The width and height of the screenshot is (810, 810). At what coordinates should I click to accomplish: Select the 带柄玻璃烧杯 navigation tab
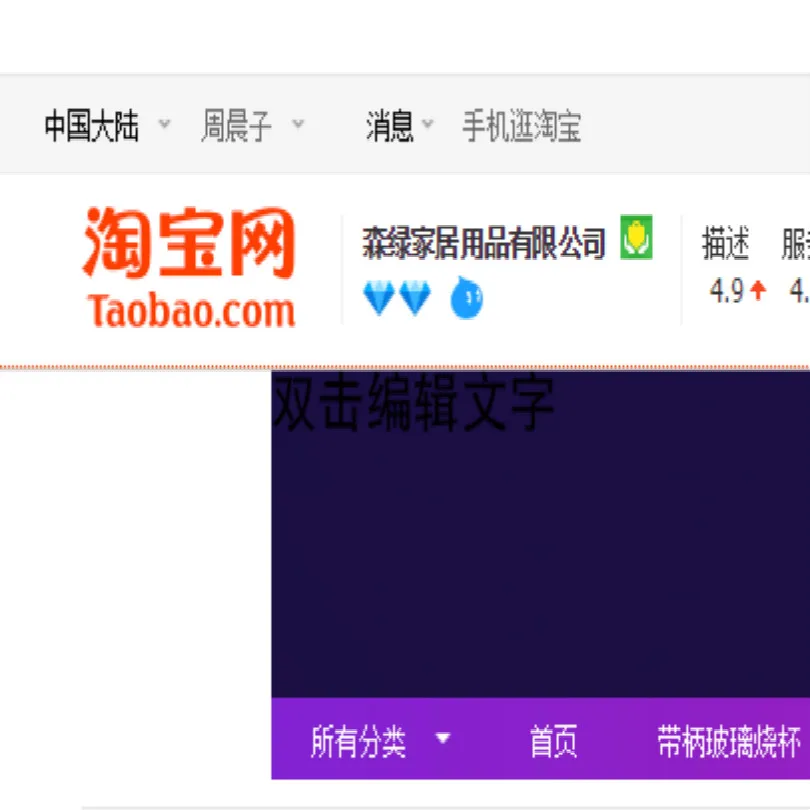pos(728,741)
